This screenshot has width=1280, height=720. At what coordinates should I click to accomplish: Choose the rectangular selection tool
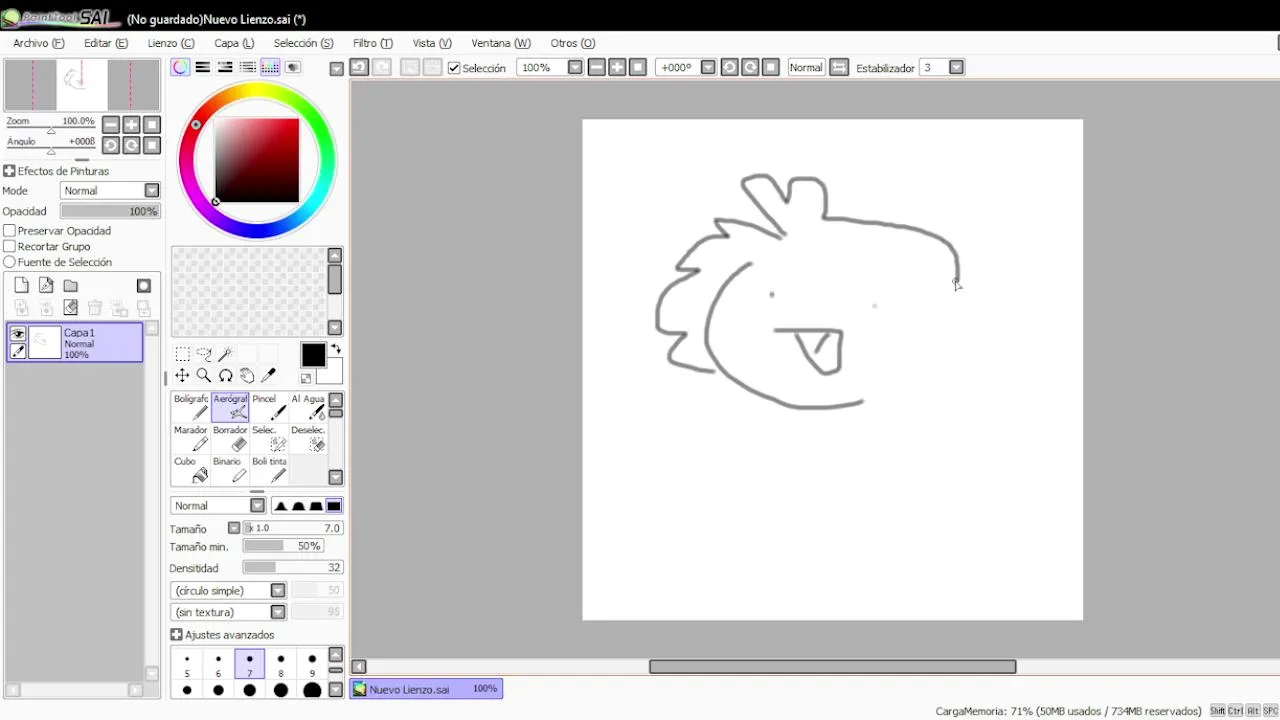click(x=182, y=354)
